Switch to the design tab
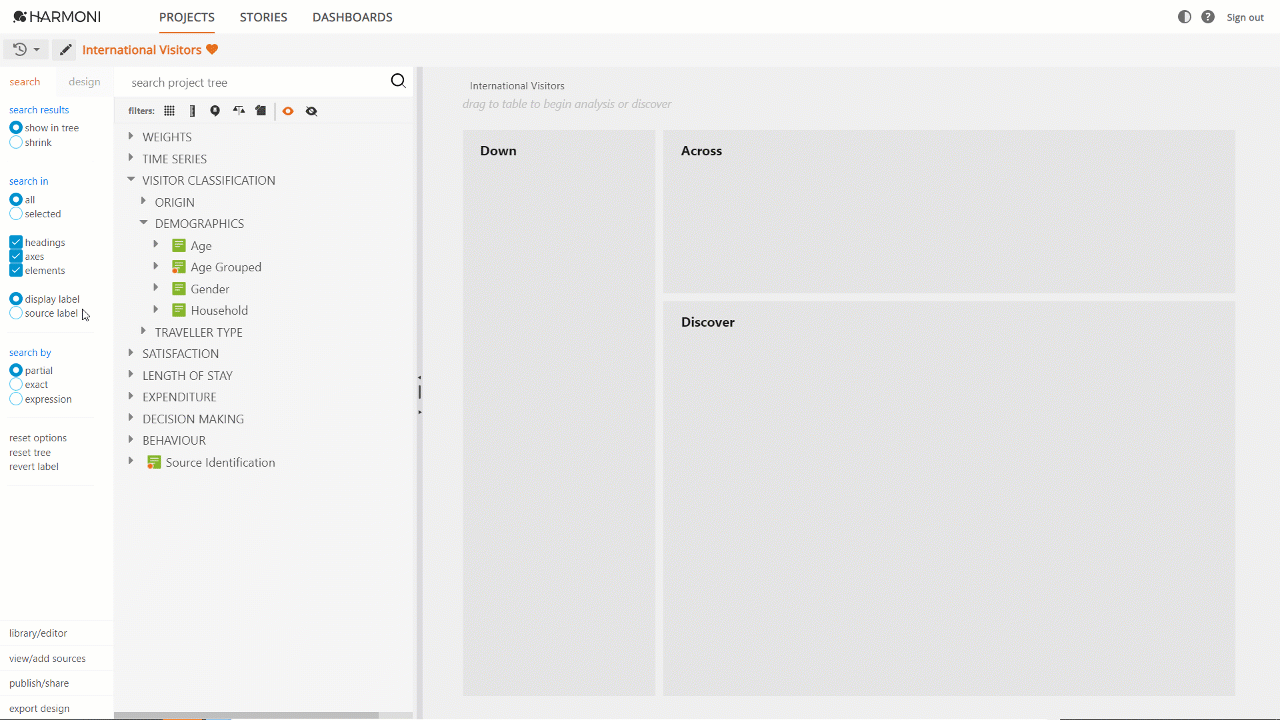Image resolution: width=1280 pixels, height=720 pixels. (84, 82)
